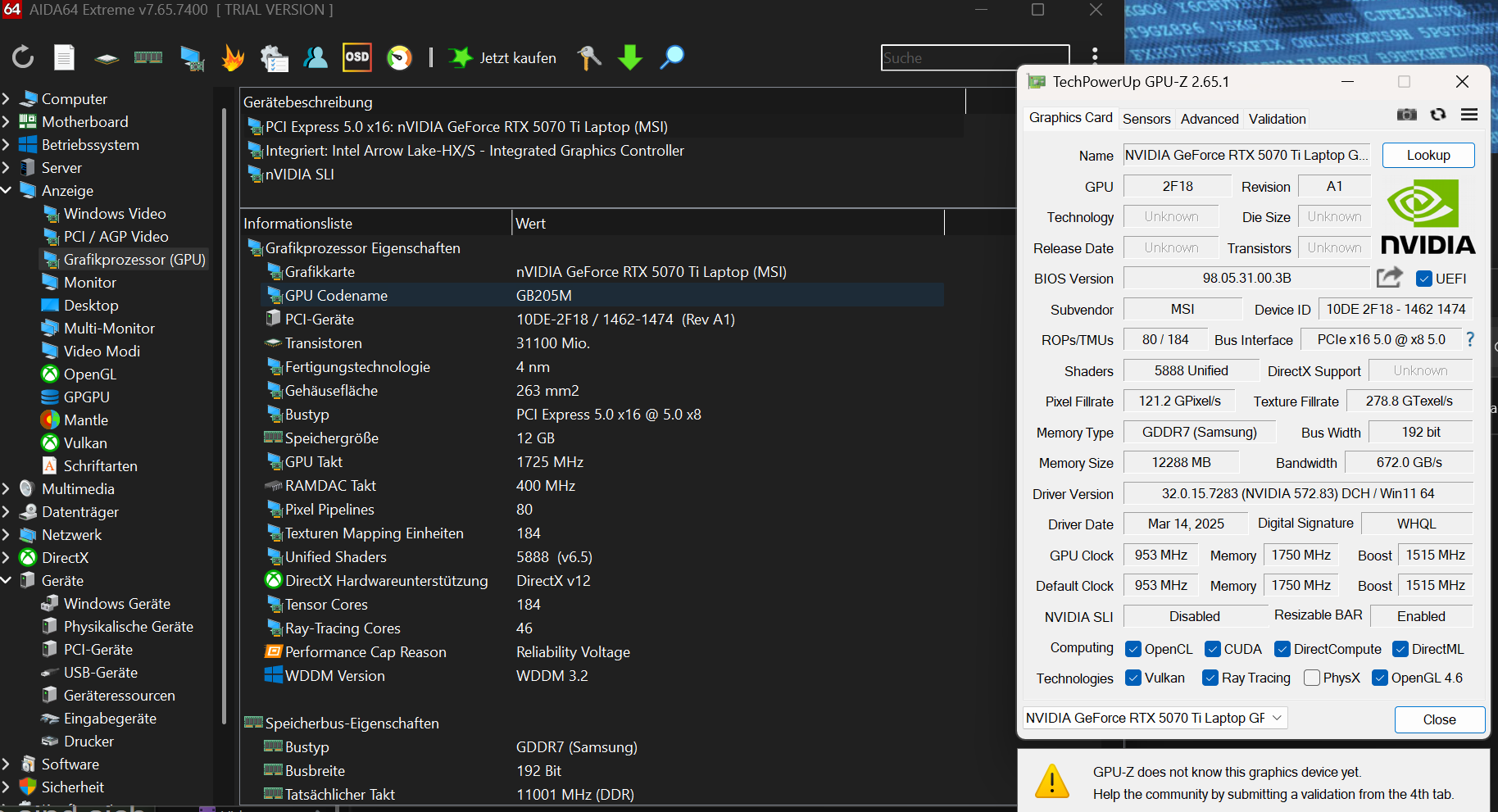Viewport: 1498px width, 812px height.
Task: Select the Performance Cap Reason row
Action: (602, 651)
